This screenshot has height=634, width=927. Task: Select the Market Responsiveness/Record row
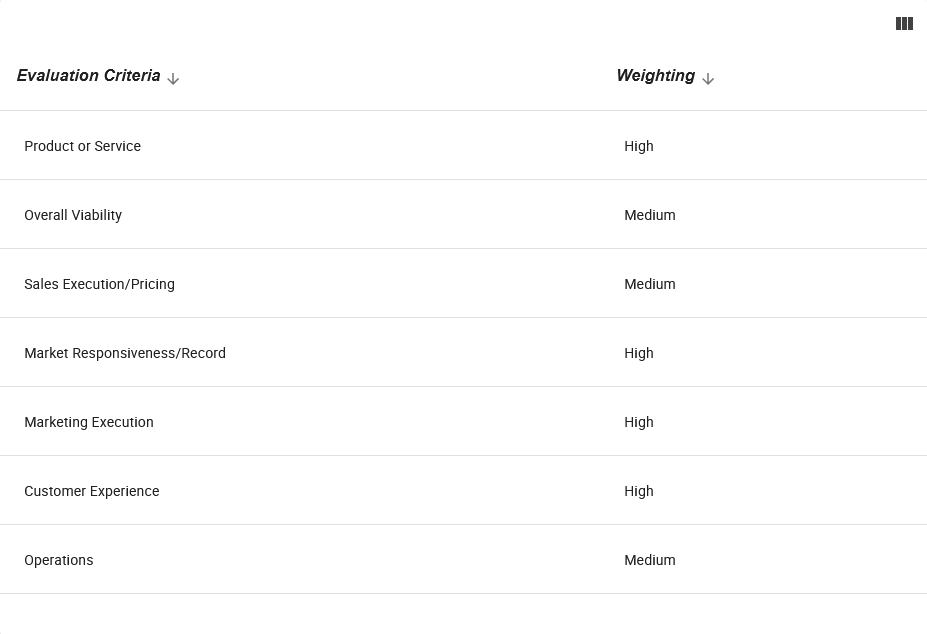[x=464, y=352]
